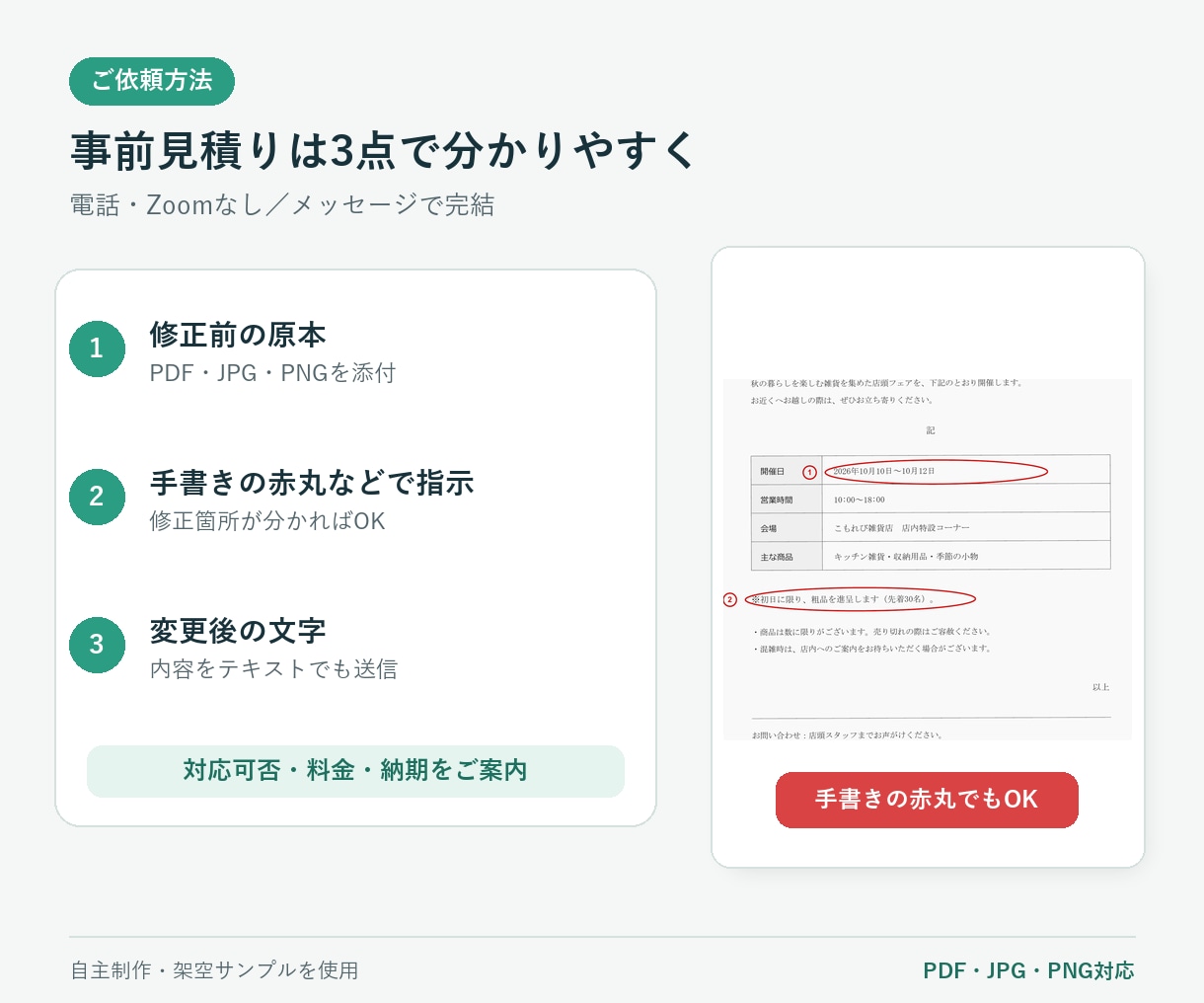
Task: Click the 以上 closing text in document
Action: (1100, 687)
